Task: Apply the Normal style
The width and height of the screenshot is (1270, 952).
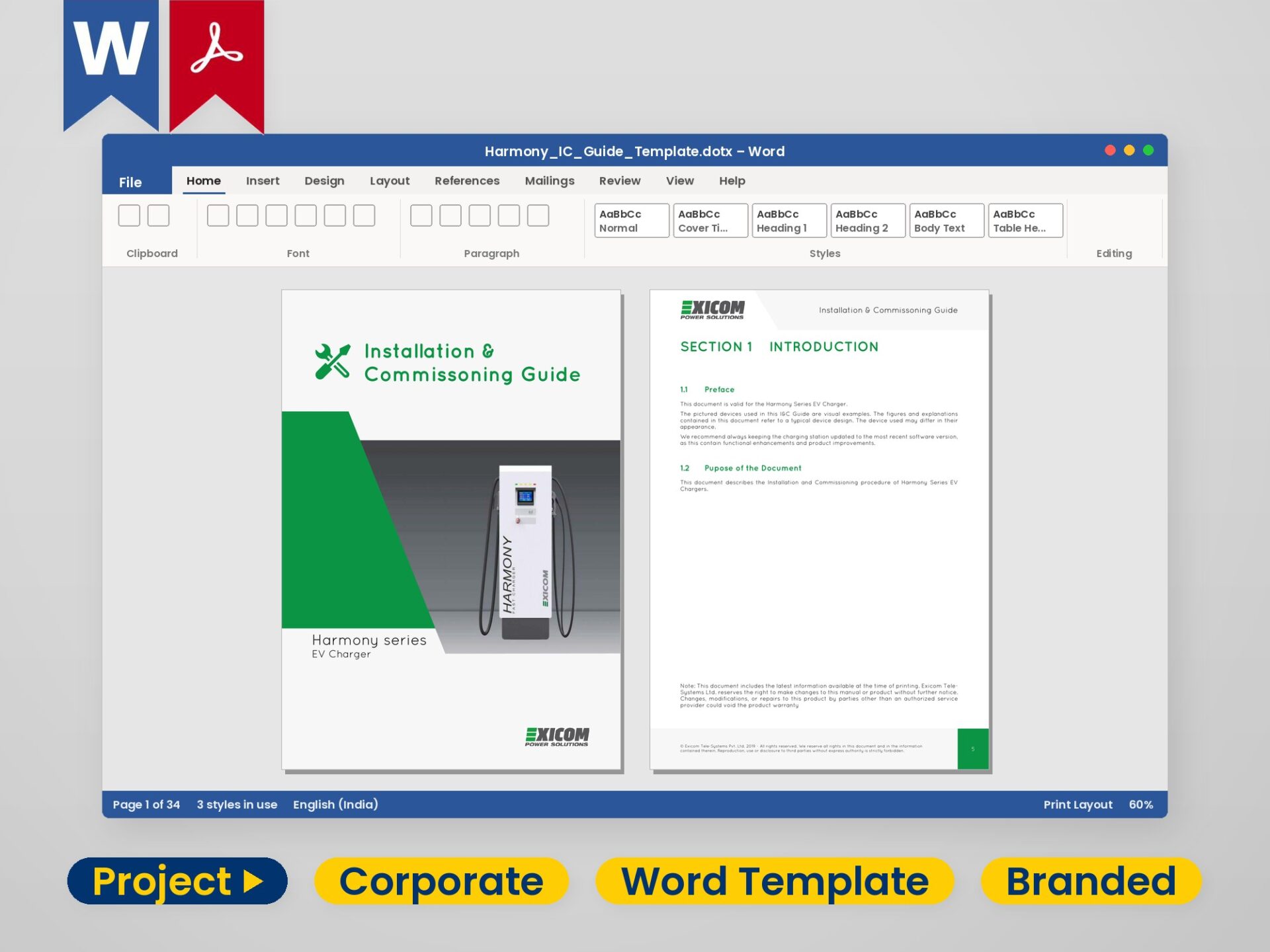Action: click(632, 220)
